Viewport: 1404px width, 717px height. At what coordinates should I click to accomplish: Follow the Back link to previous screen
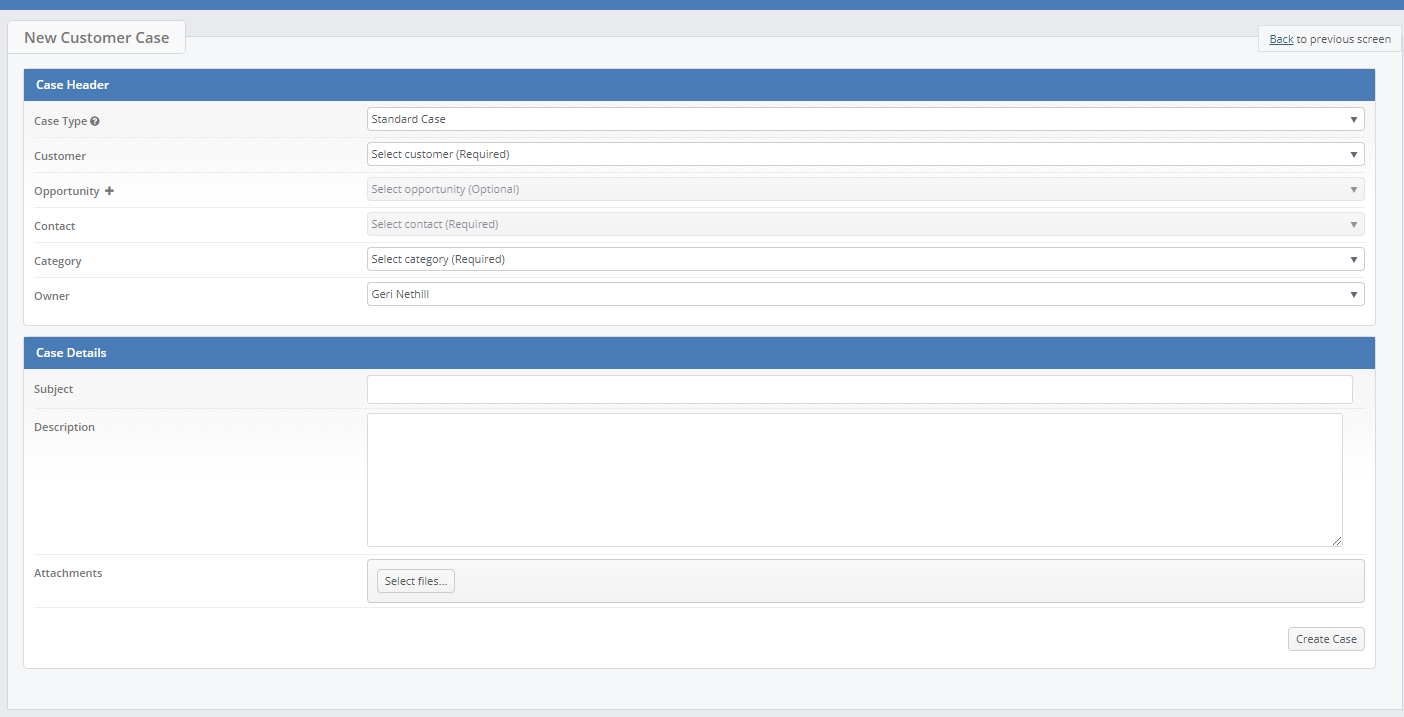pyautogui.click(x=1281, y=39)
